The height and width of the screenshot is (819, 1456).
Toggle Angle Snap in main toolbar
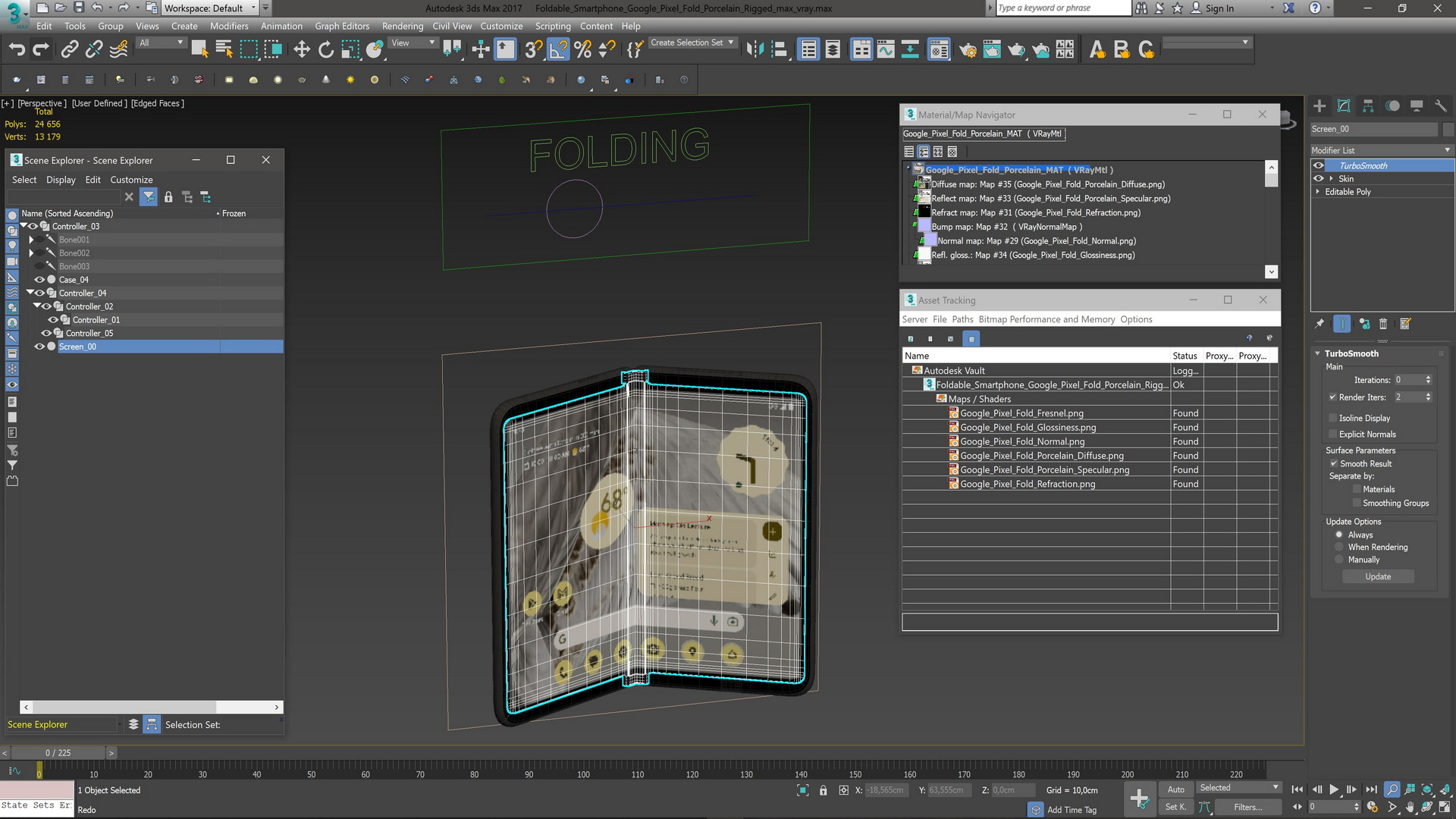click(558, 50)
